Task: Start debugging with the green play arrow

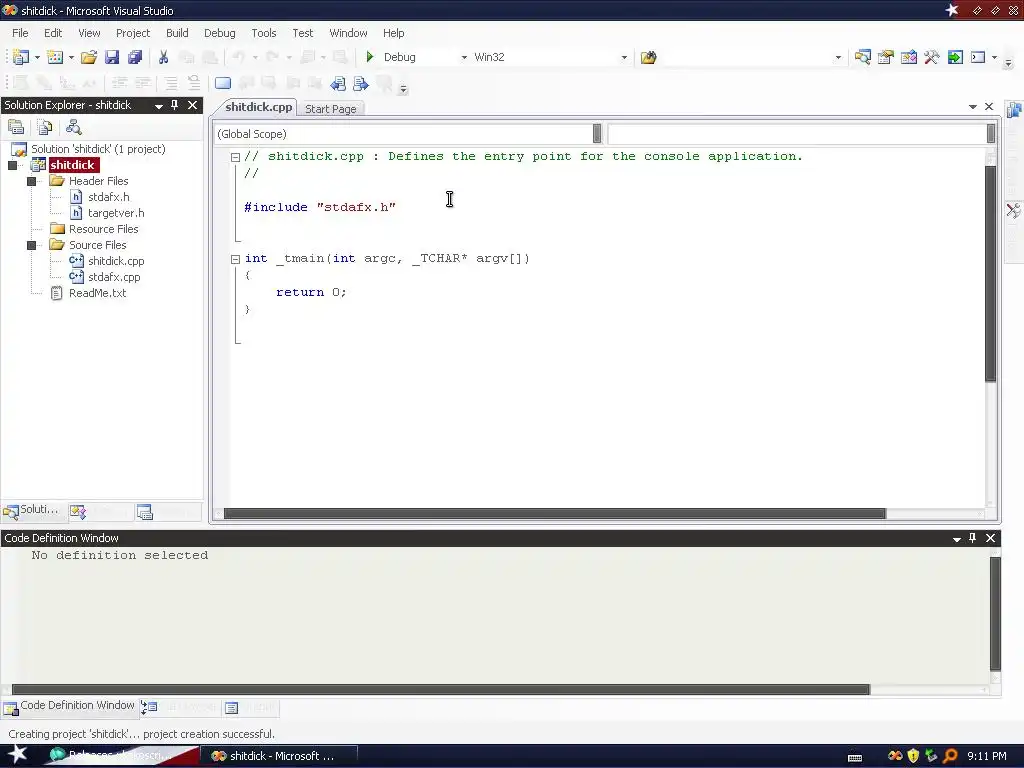Action: (370, 57)
